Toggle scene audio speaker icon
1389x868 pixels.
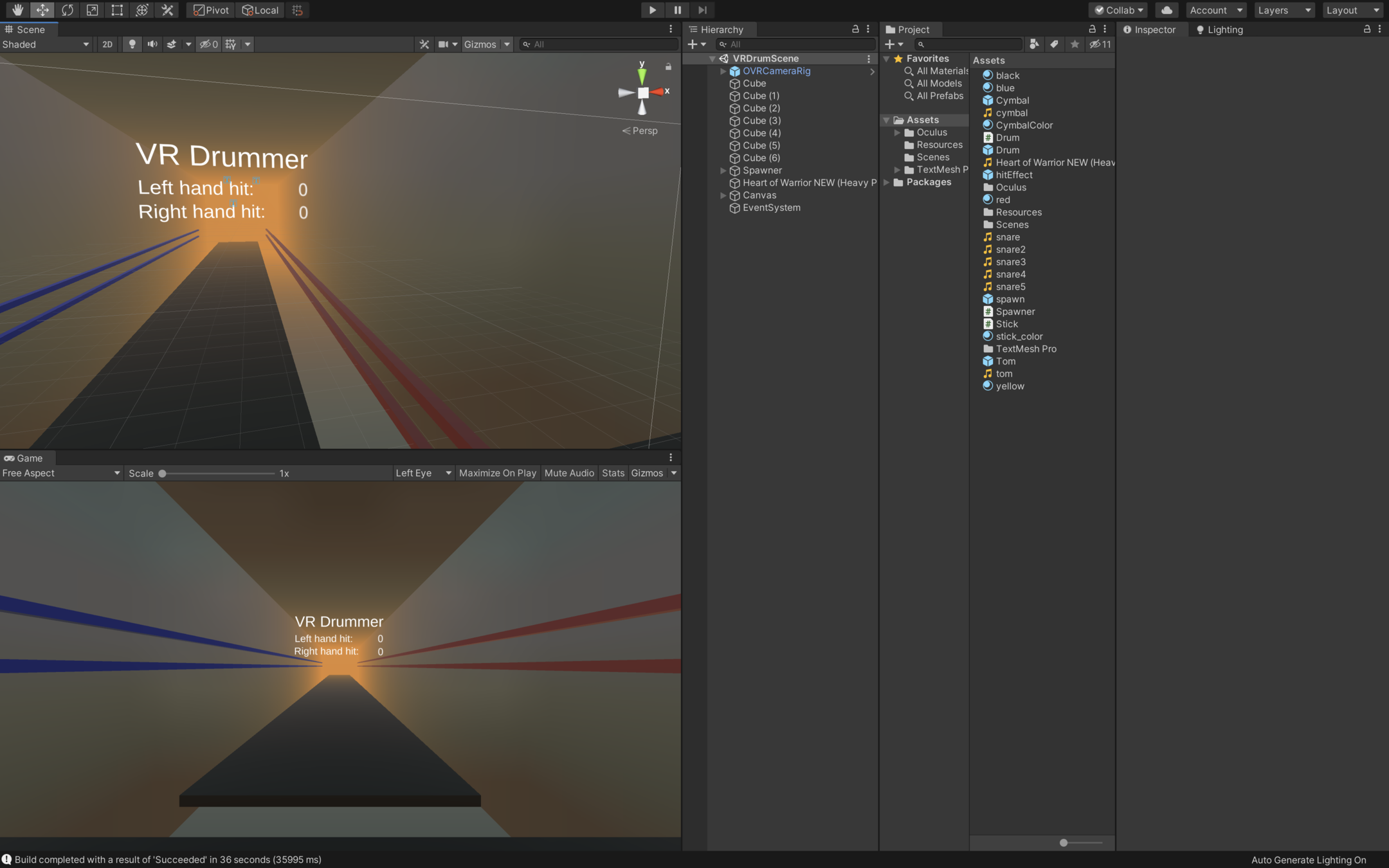[152, 44]
